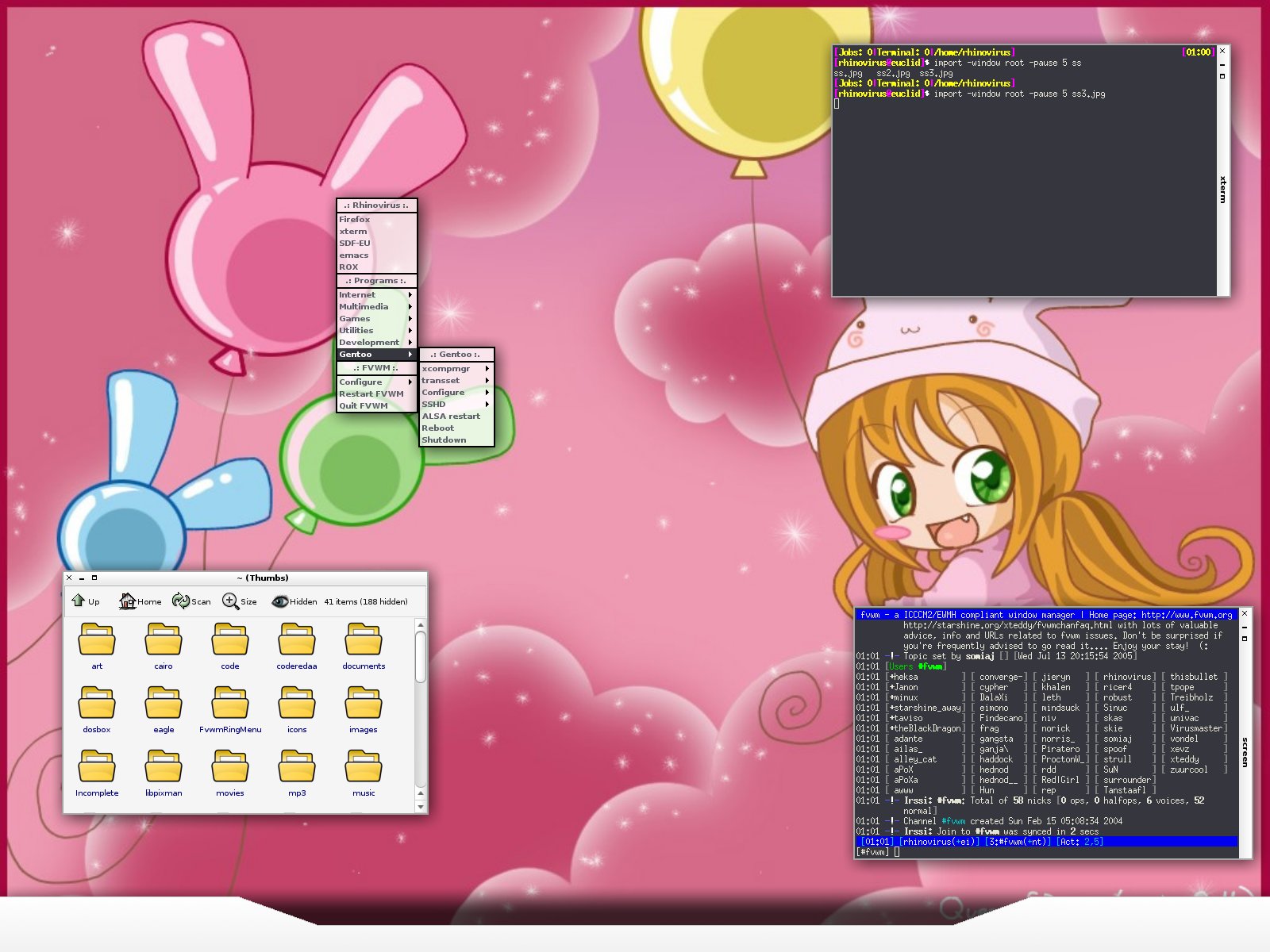The image size is (1270, 952).
Task: Click the Up arrow icon in Thumbs
Action: tap(79, 601)
